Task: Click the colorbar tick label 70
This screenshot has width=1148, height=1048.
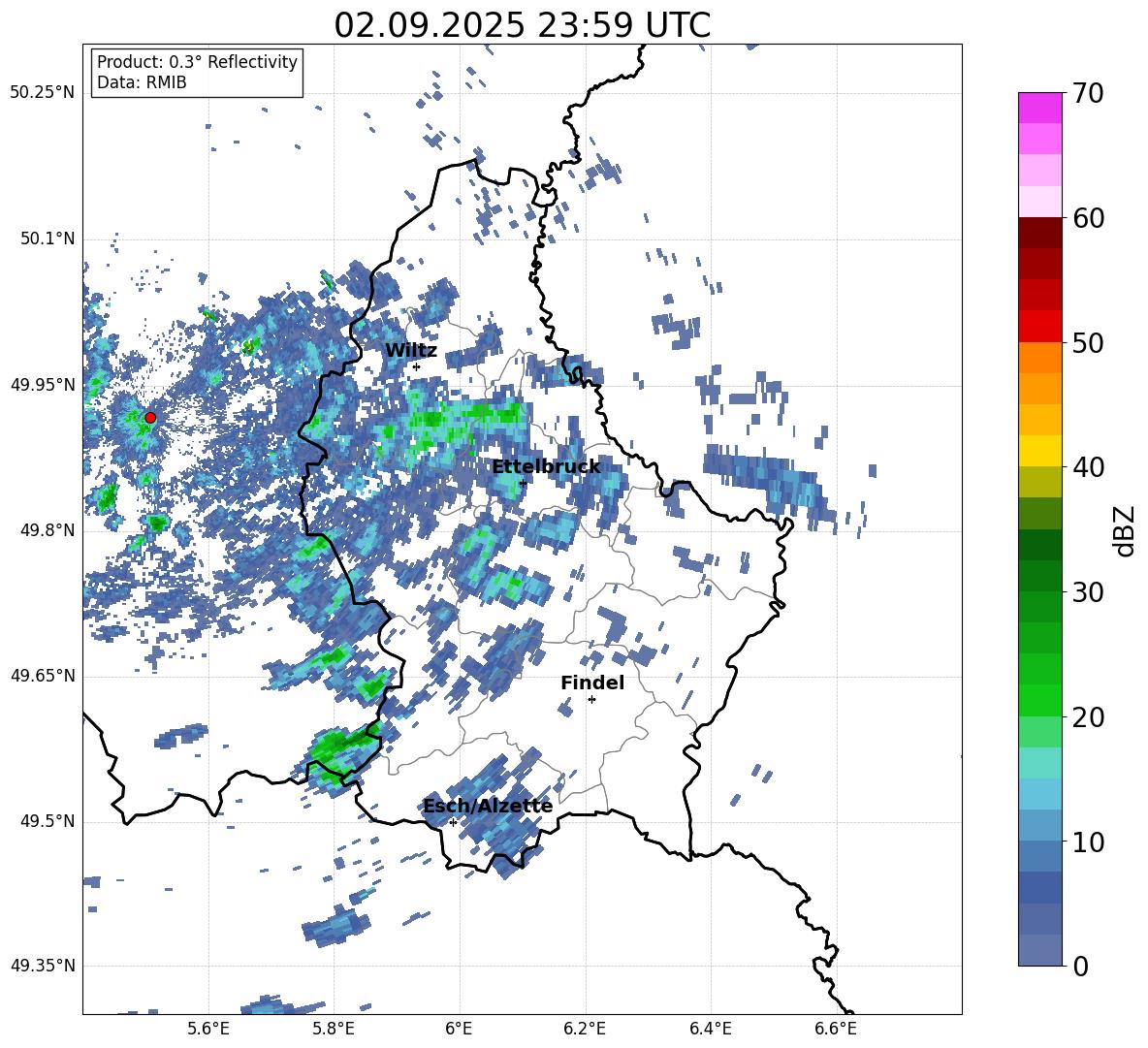Action: click(x=1088, y=94)
